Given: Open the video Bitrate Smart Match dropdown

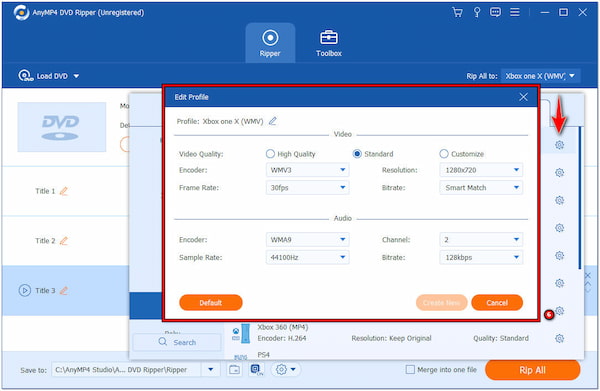Looking at the screenshot, I should [x=481, y=187].
